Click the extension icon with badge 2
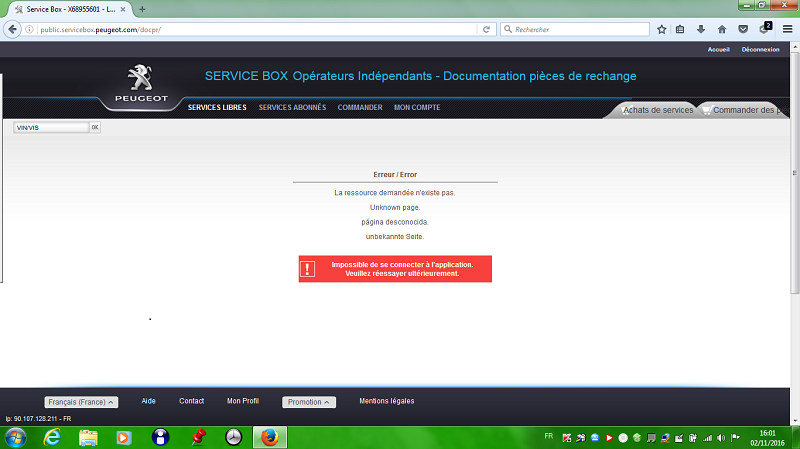 pyautogui.click(x=765, y=29)
